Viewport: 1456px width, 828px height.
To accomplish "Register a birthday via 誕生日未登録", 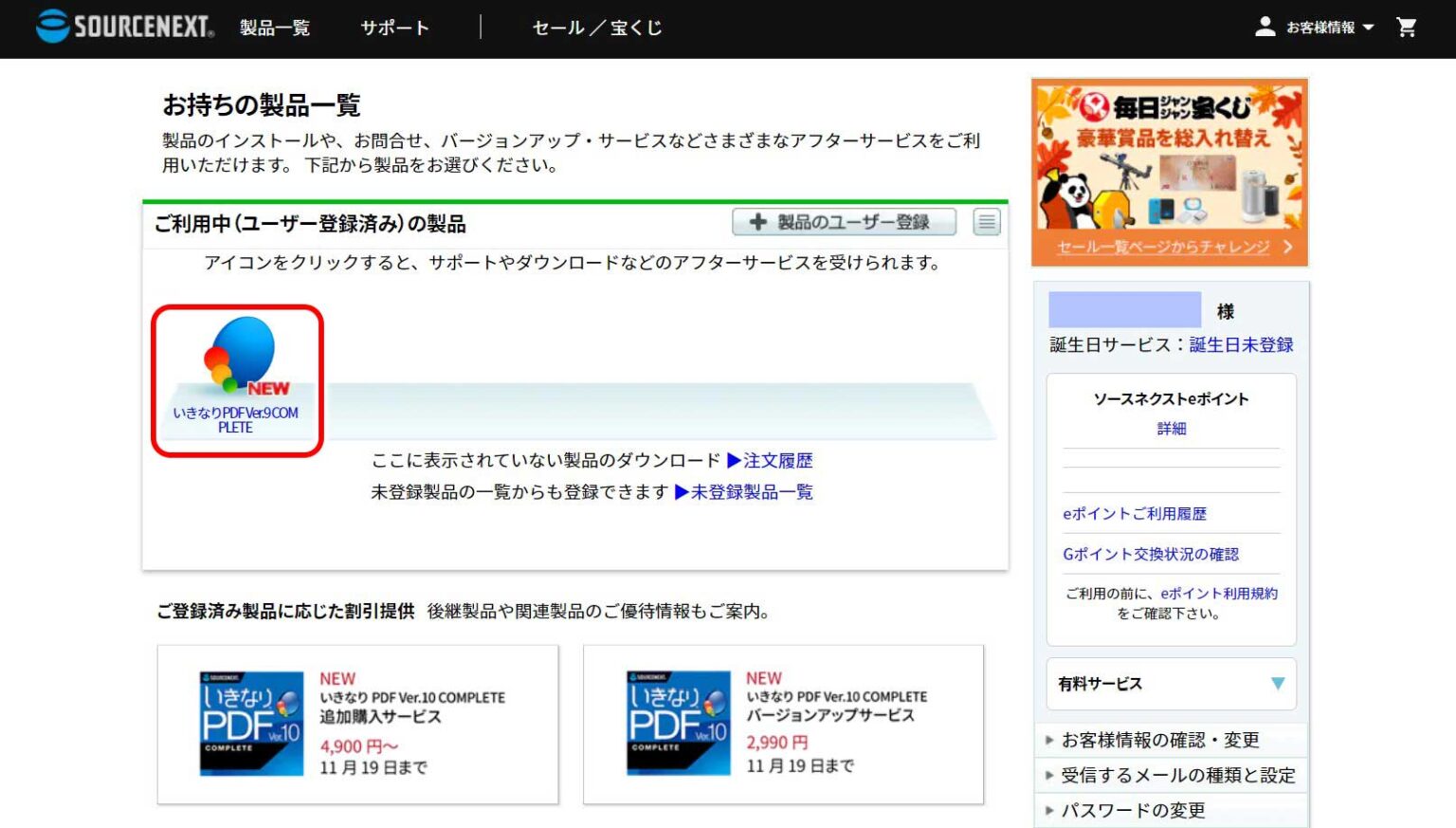I will point(1240,345).
